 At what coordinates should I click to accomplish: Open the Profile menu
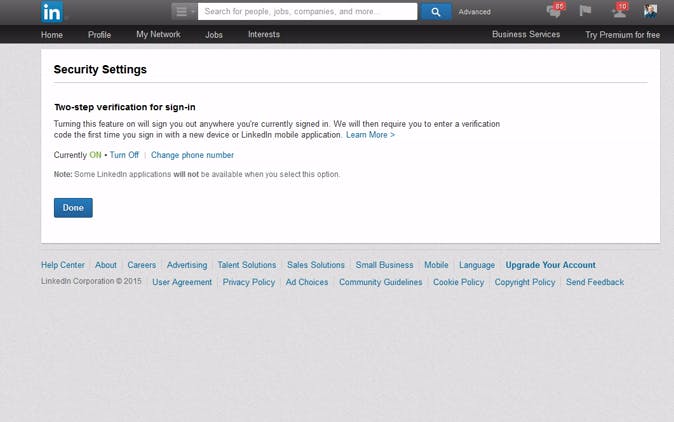99,35
